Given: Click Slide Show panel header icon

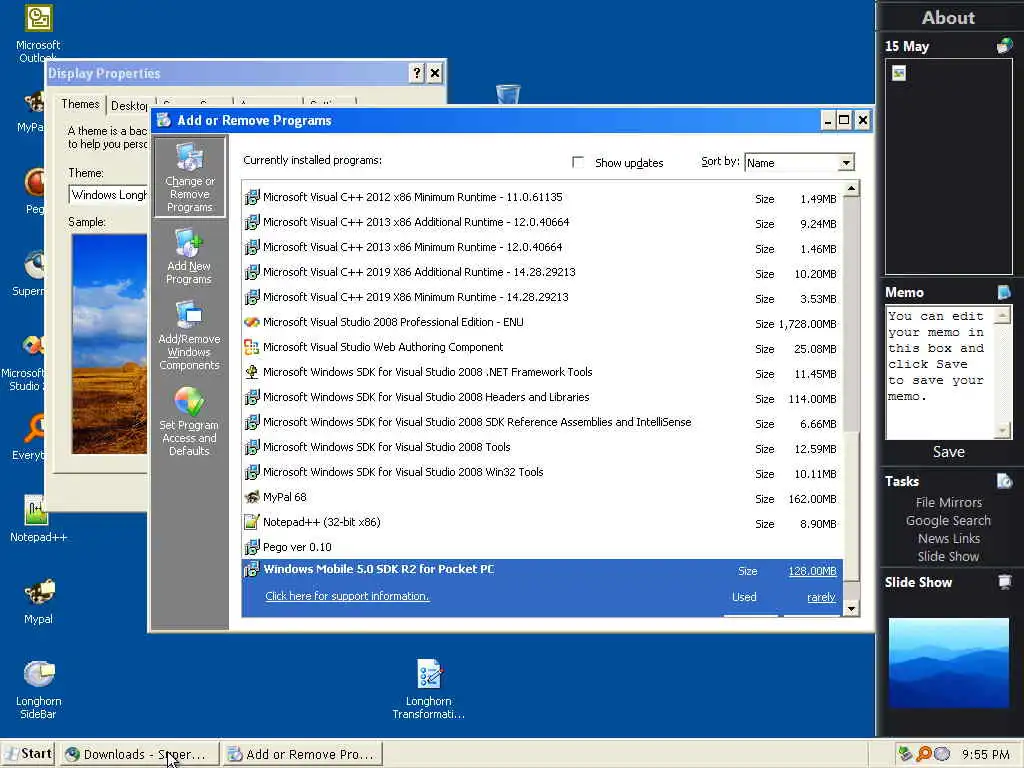Looking at the screenshot, I should coord(1004,582).
